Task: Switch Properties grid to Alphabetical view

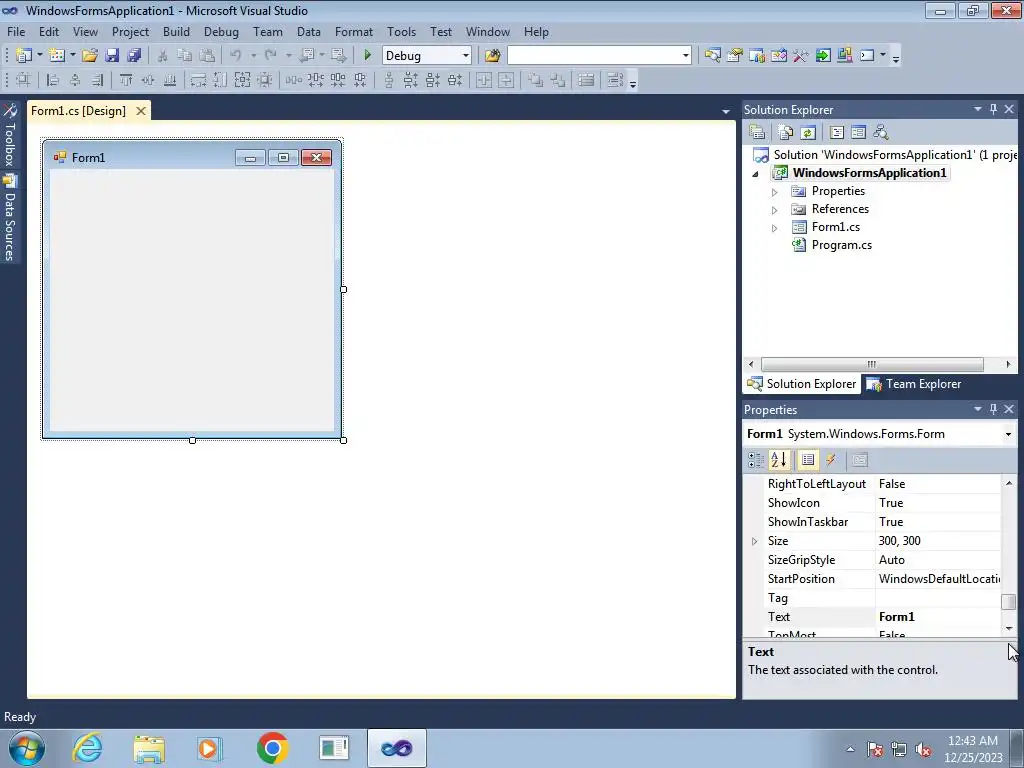Action: [778, 460]
